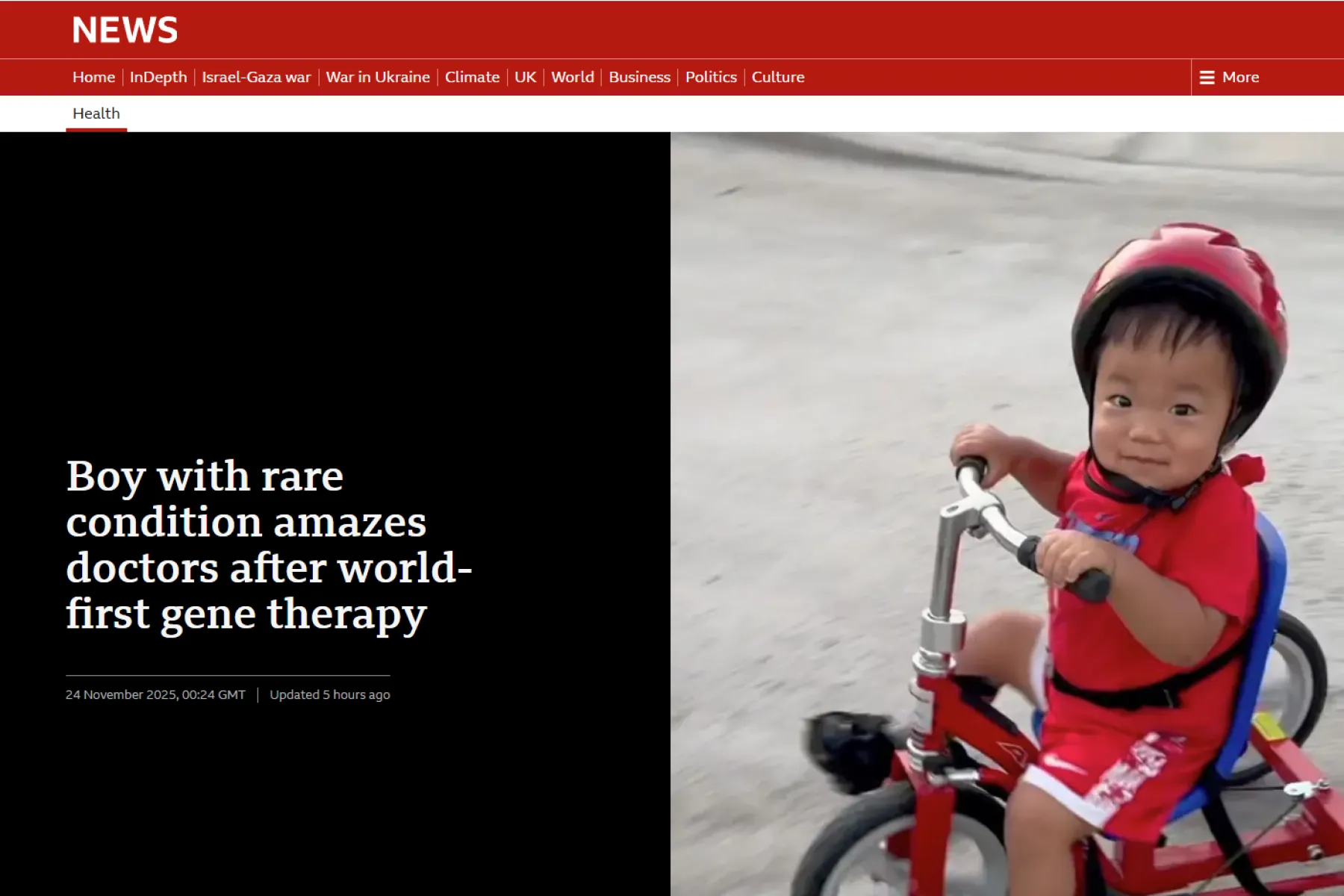Click the red masthead banner
Screen dimensions: 1344x896
tap(672, 30)
